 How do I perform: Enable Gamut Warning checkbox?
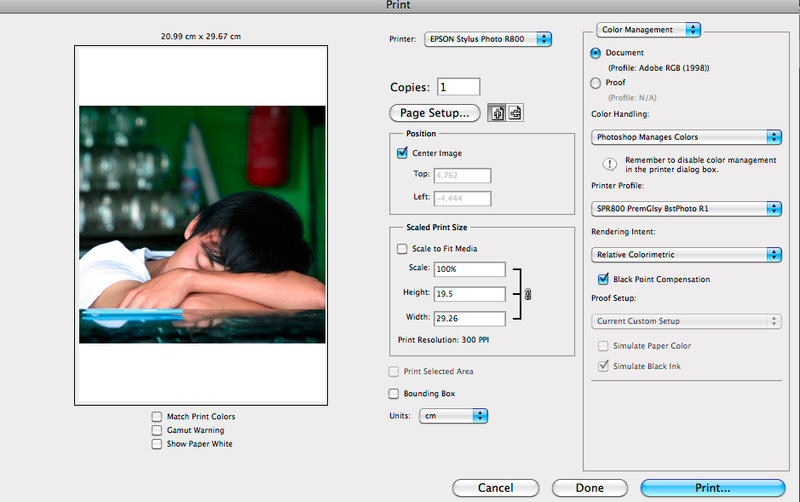[157, 430]
